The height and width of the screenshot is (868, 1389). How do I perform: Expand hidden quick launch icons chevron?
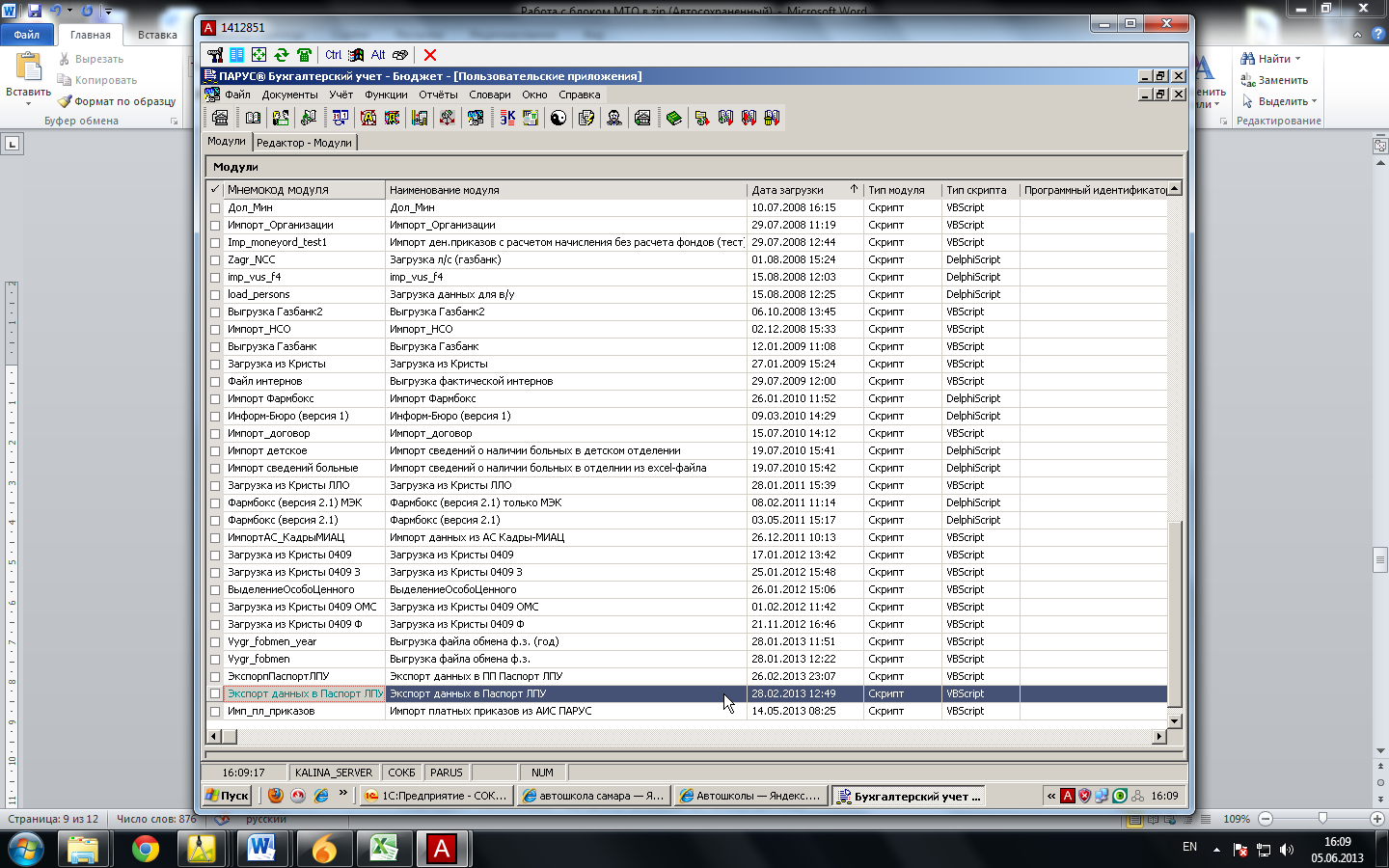coord(342,794)
